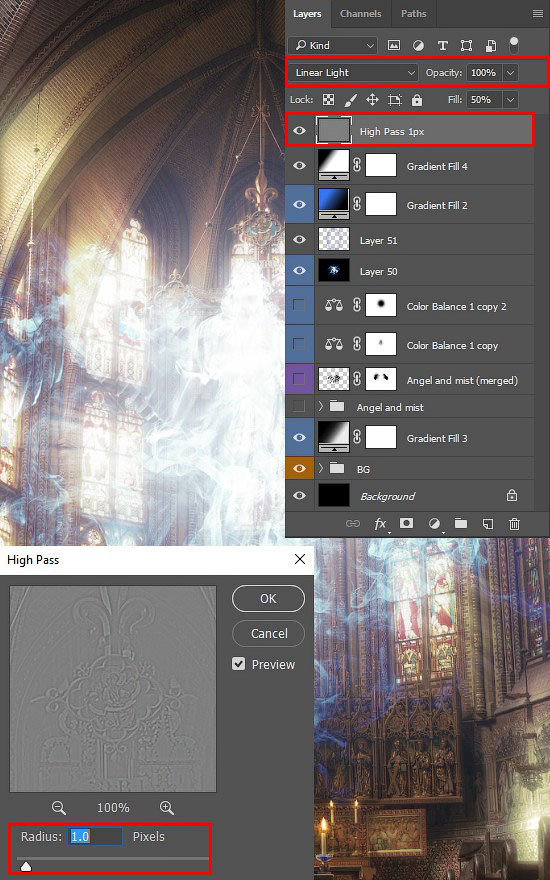The image size is (550, 880).
Task: Open the fx layer style menu
Action: coord(381,524)
